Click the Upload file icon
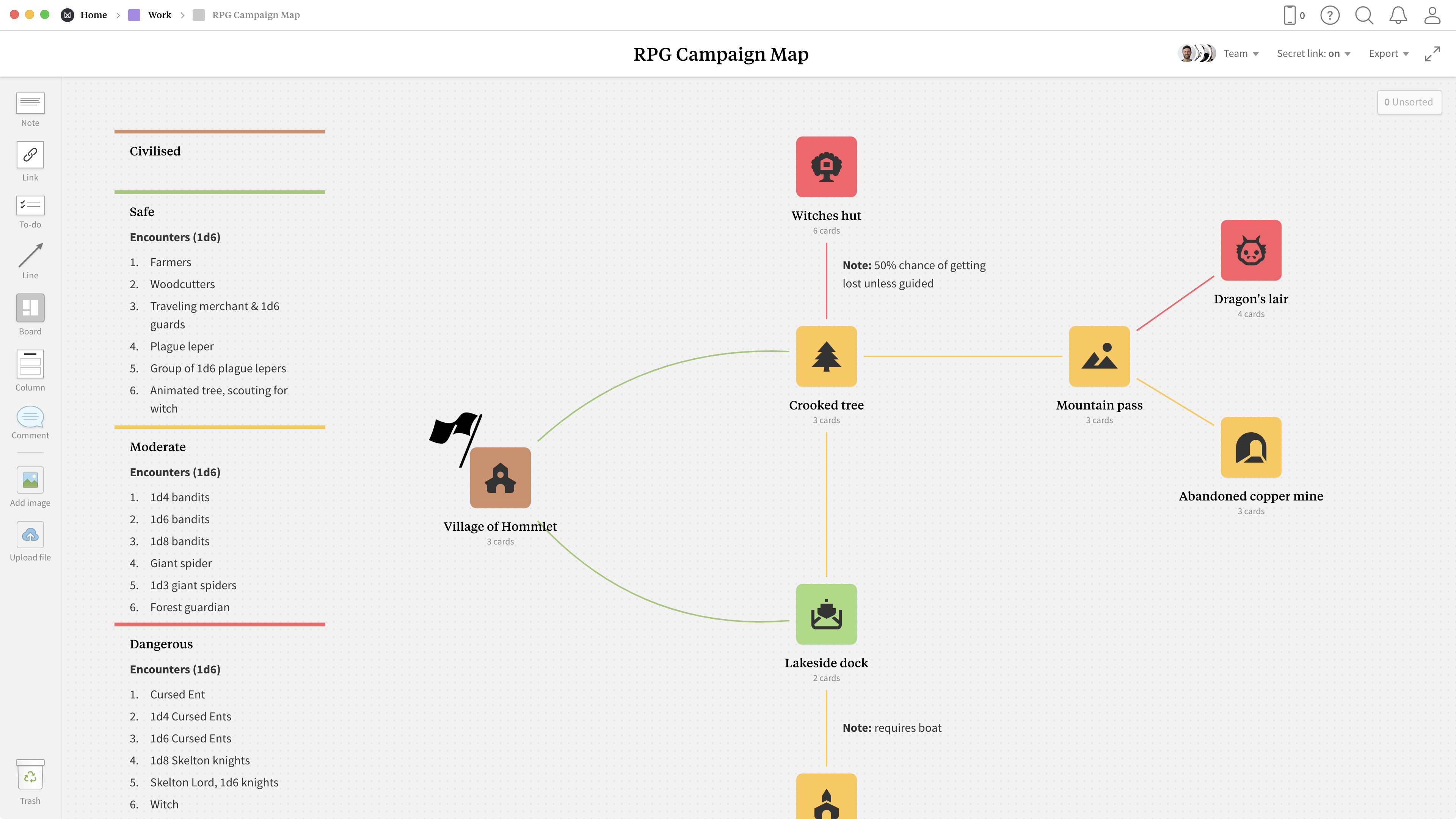The height and width of the screenshot is (819, 1456). (30, 535)
